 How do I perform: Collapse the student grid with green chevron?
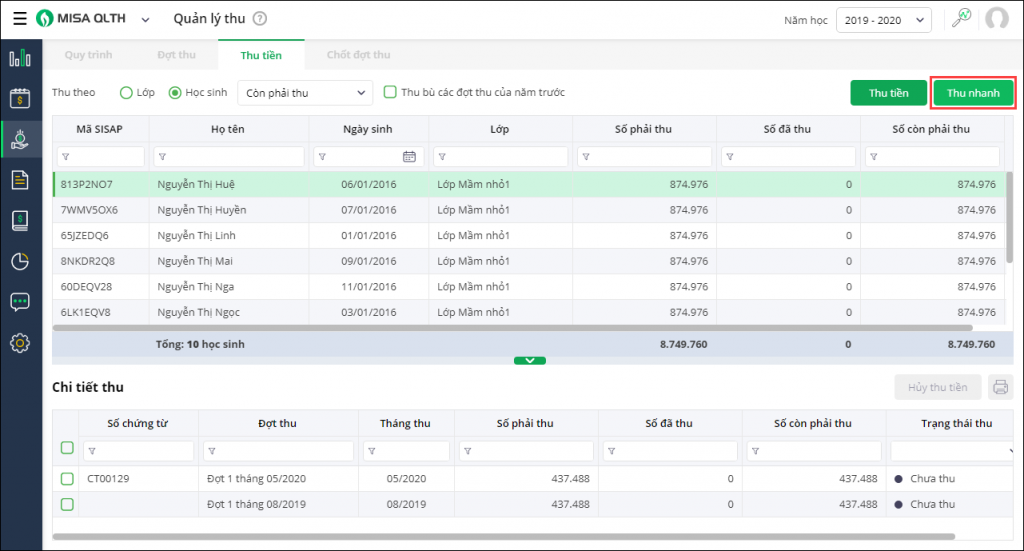[x=530, y=360]
